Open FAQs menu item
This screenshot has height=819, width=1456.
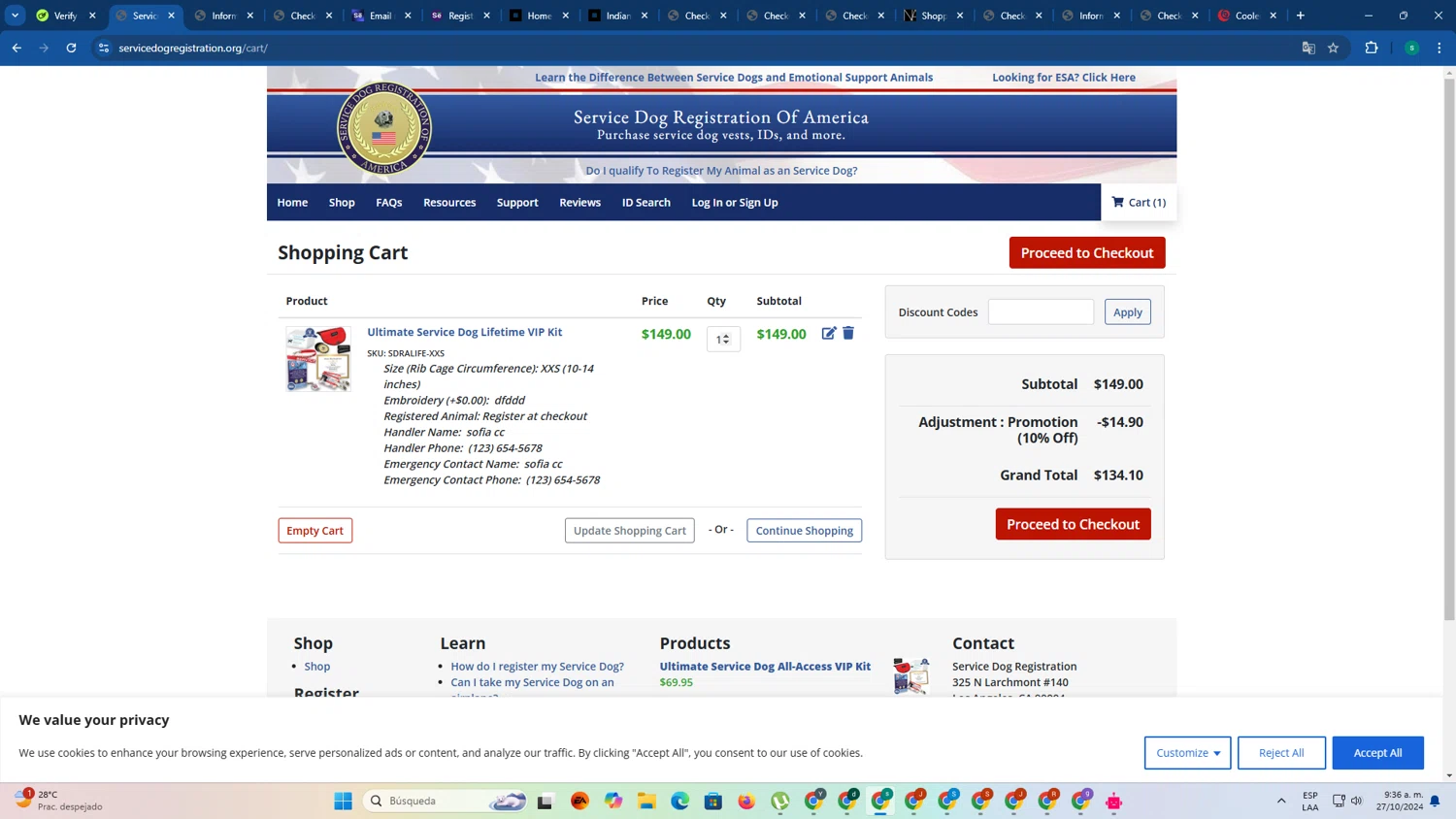[389, 202]
